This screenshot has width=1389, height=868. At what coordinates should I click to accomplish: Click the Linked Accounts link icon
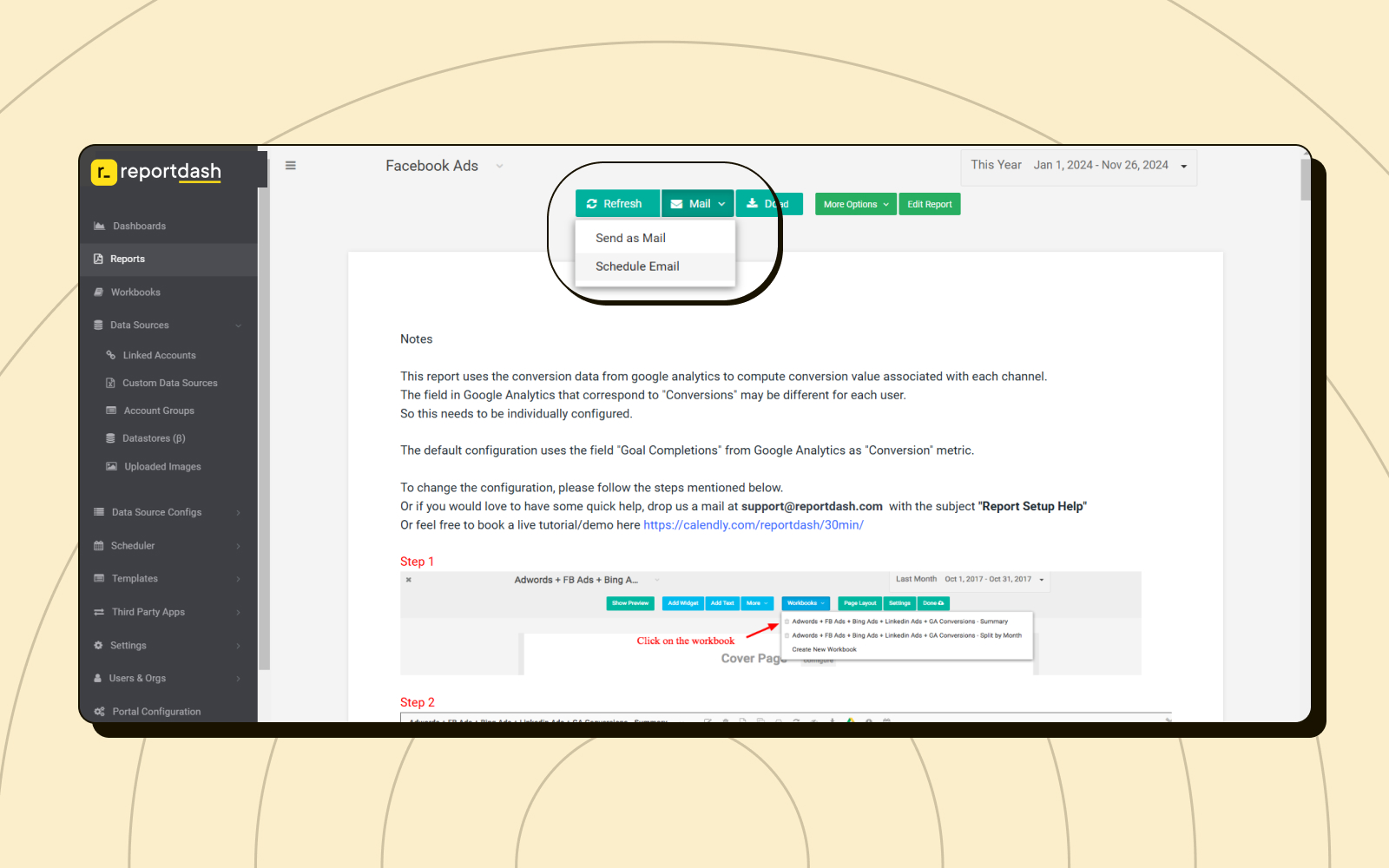[x=110, y=355]
